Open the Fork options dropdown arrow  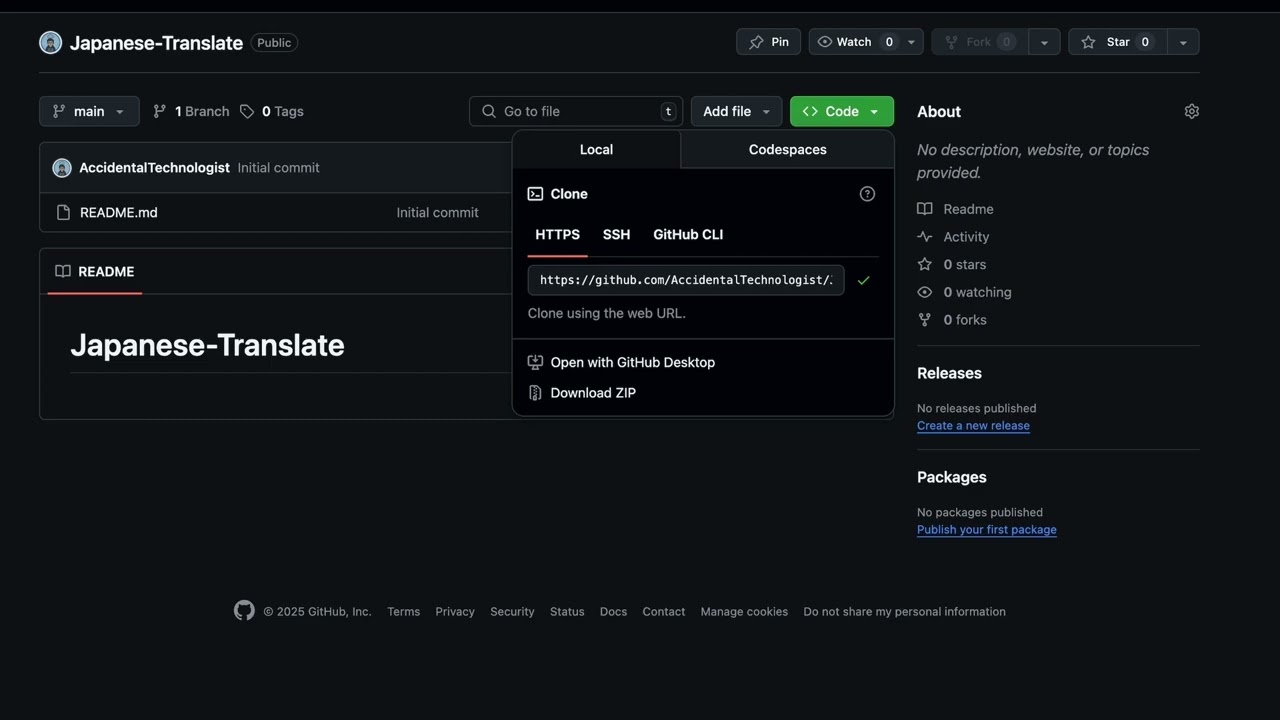pyautogui.click(x=1044, y=42)
